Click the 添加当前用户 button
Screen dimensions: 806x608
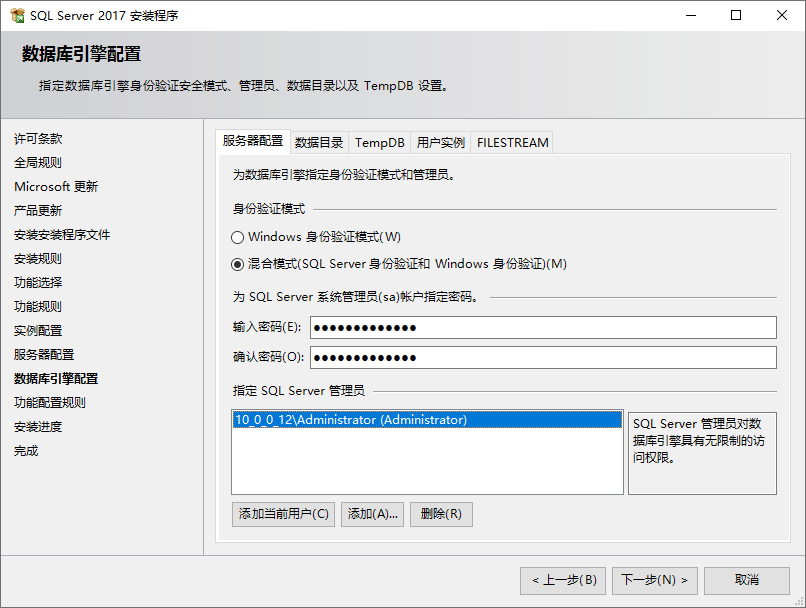point(283,514)
